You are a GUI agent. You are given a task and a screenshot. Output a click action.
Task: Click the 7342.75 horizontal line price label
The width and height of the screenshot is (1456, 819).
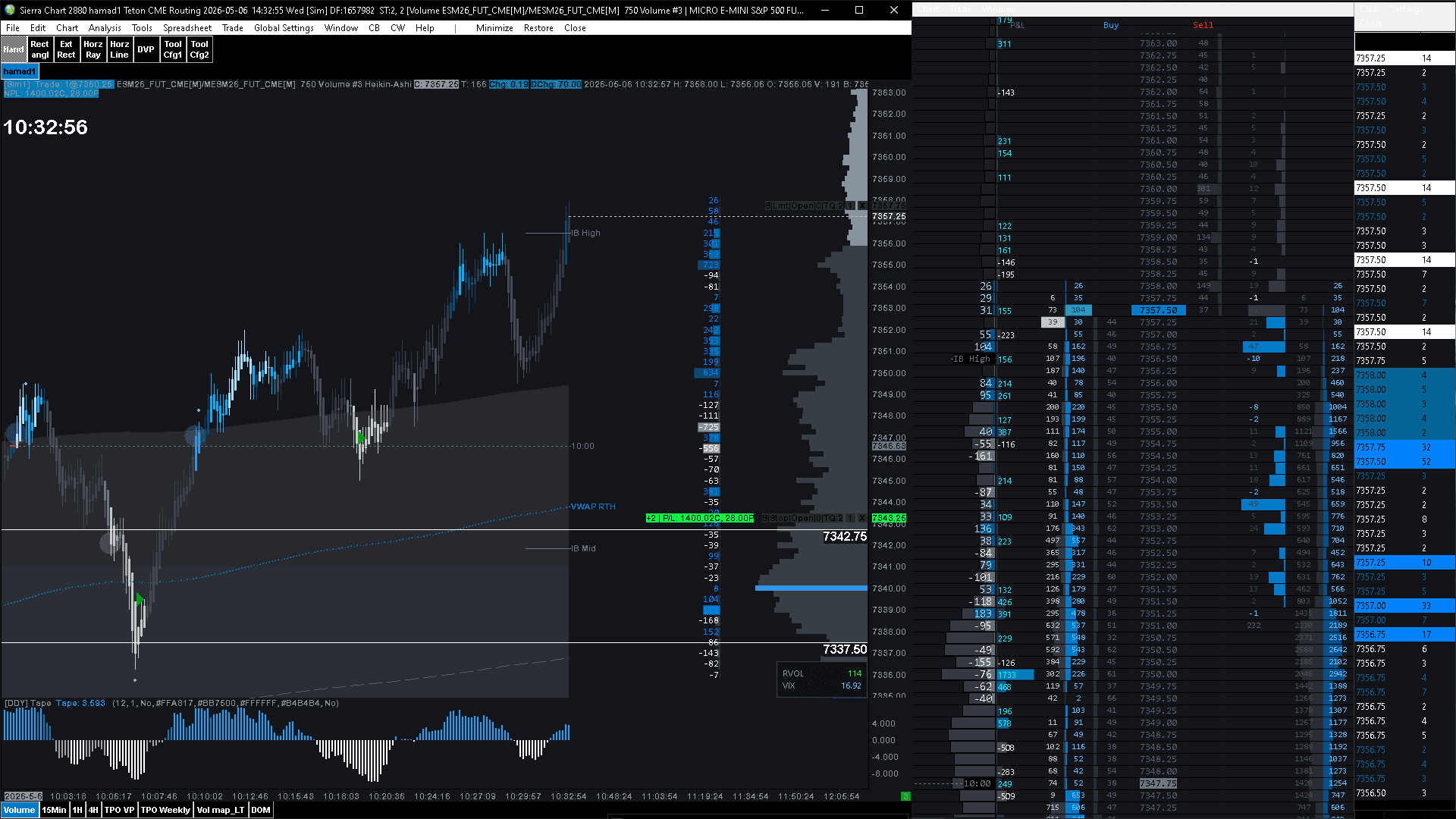click(x=844, y=536)
